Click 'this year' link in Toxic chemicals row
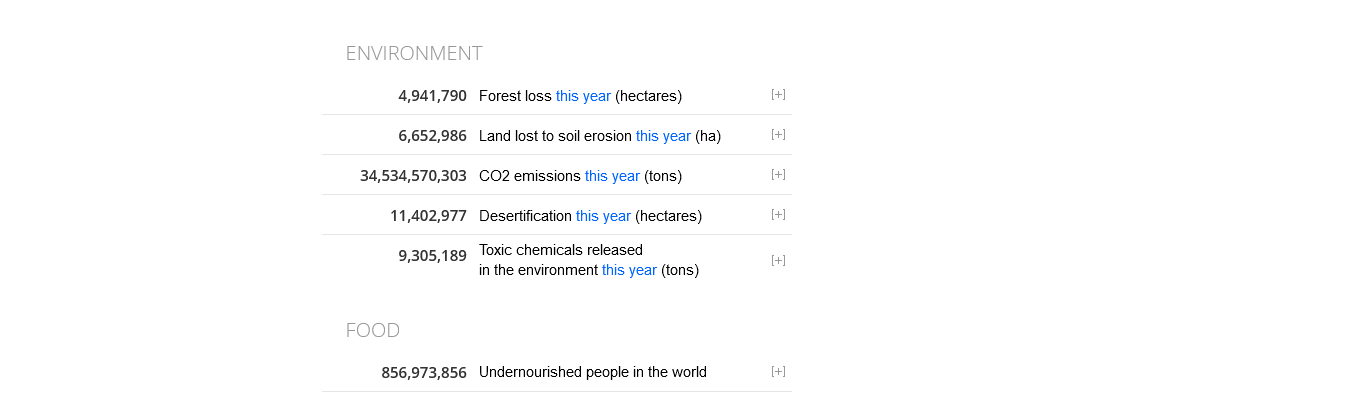Viewport: 1348px width, 400px height. (x=629, y=270)
